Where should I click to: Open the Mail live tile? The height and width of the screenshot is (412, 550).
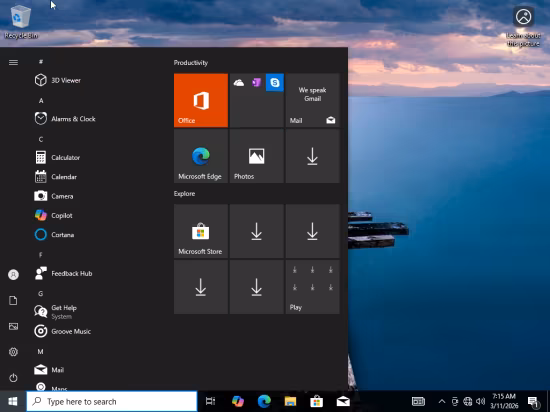click(x=313, y=100)
